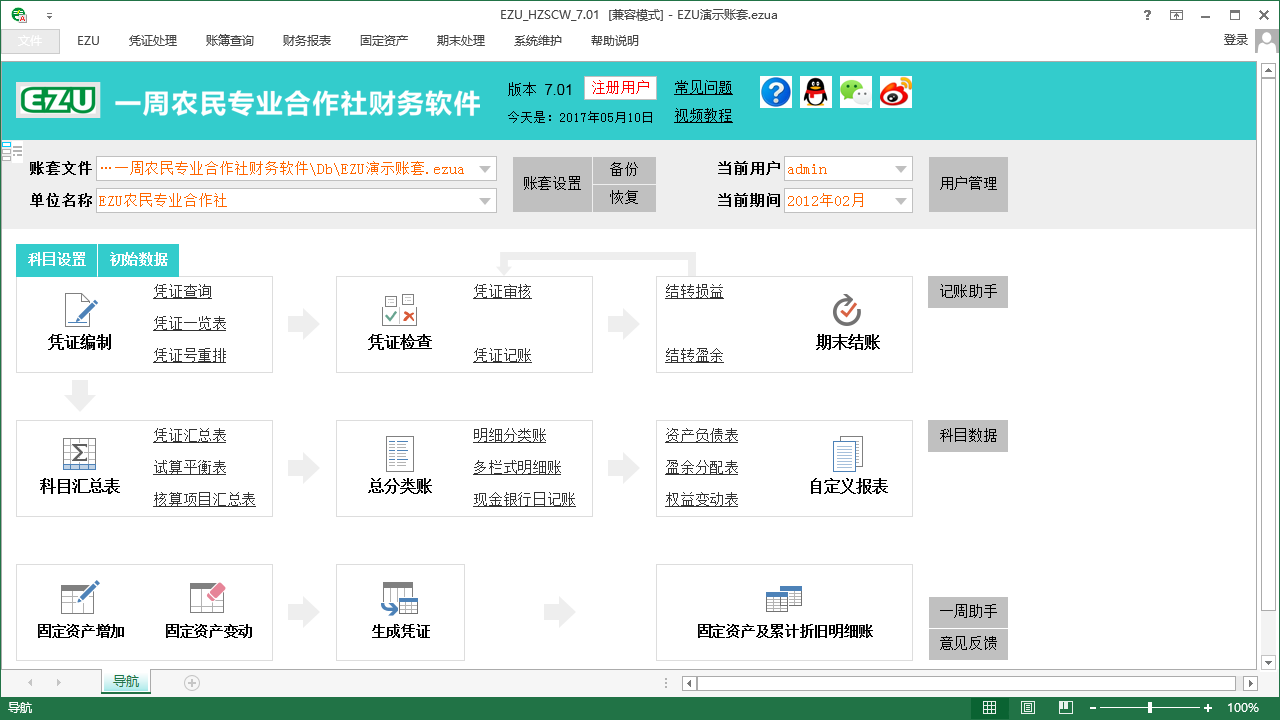Open 固定资产及累计折旧明细账 icon

[x=784, y=598]
